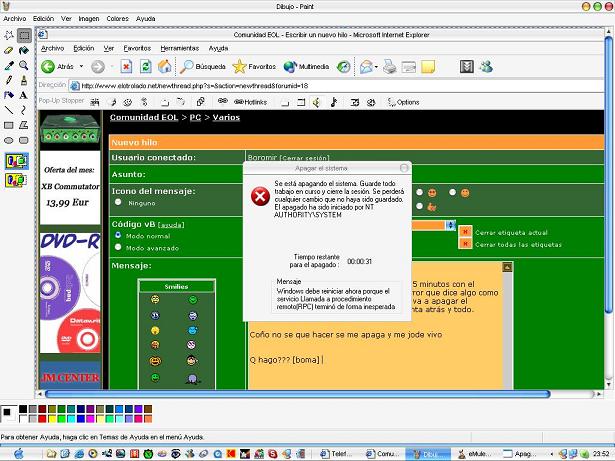Select the Rounded rectangle tool
The image size is (615, 461).
point(24,140)
